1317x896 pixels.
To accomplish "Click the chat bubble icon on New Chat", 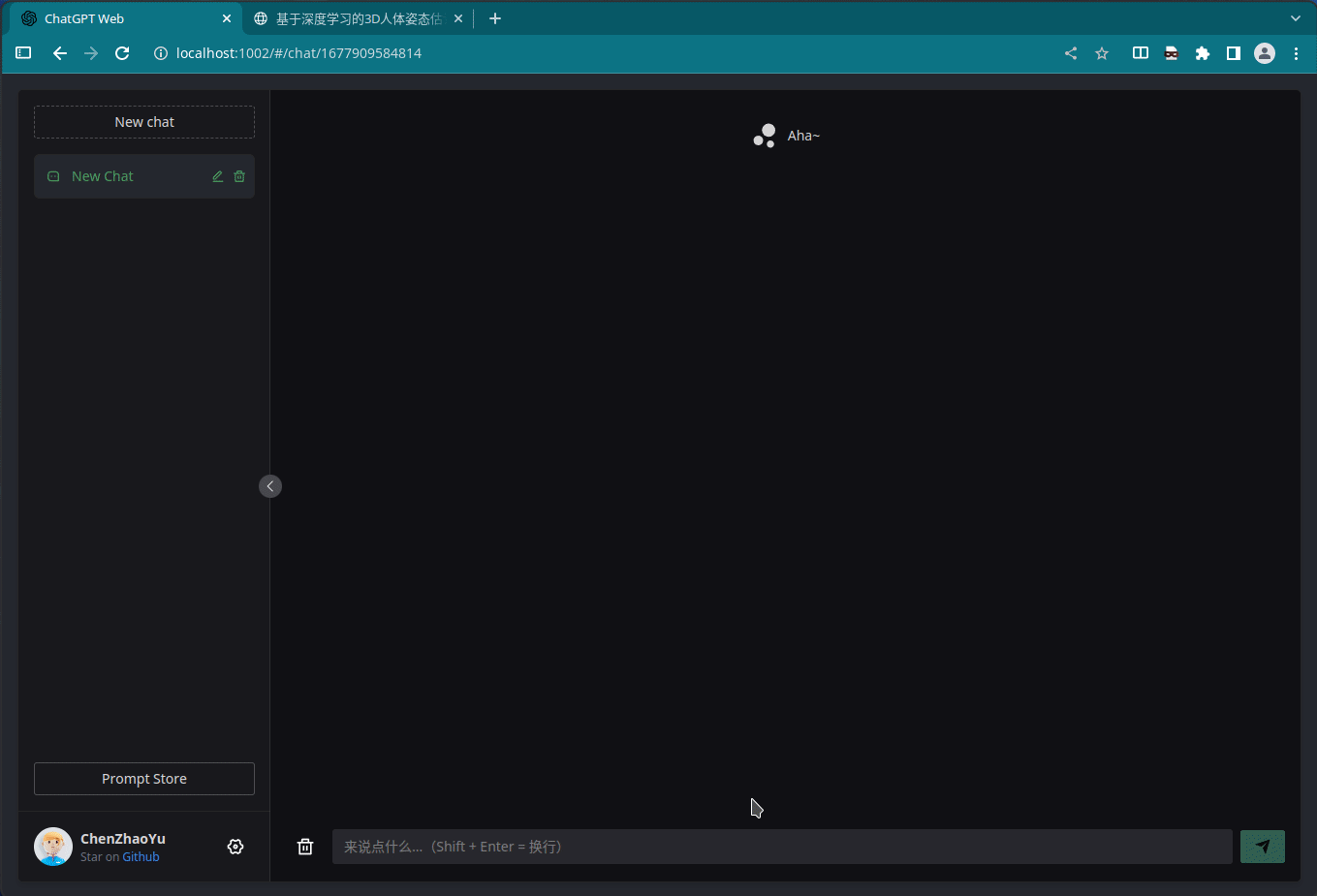I will (53, 176).
